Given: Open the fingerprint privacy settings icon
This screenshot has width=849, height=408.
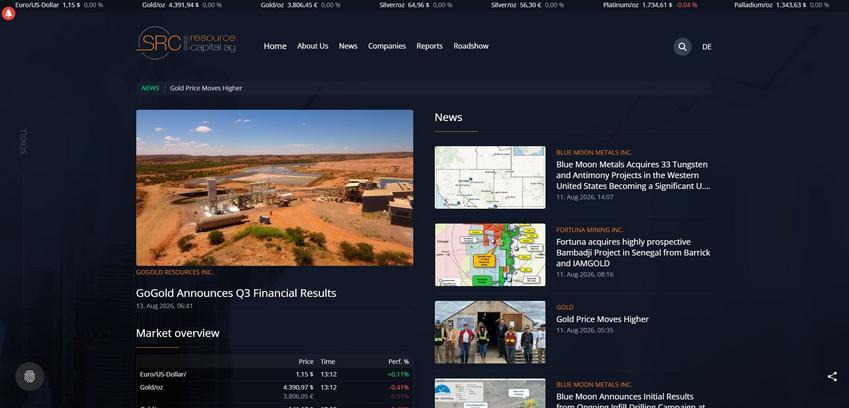Looking at the screenshot, I should [x=30, y=376].
